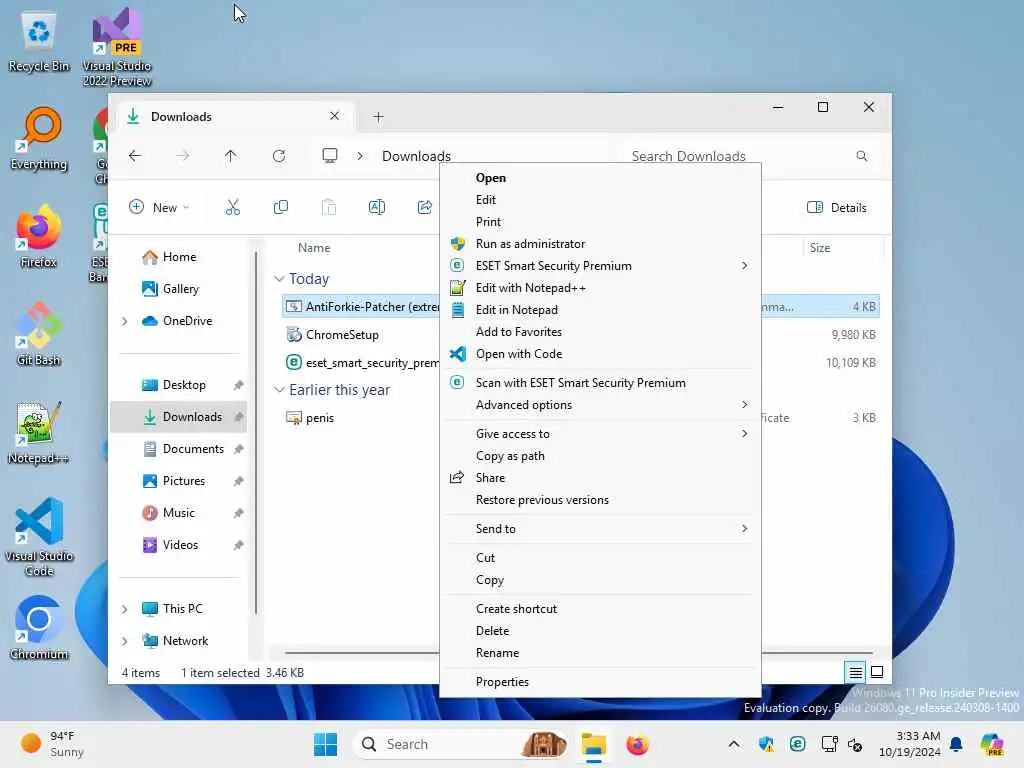
Task: Add a new Explorer tab
Action: 378,117
